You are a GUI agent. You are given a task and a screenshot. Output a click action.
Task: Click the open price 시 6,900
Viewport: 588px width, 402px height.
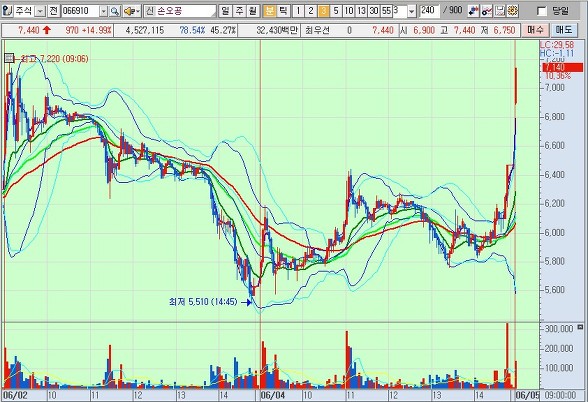[417, 30]
